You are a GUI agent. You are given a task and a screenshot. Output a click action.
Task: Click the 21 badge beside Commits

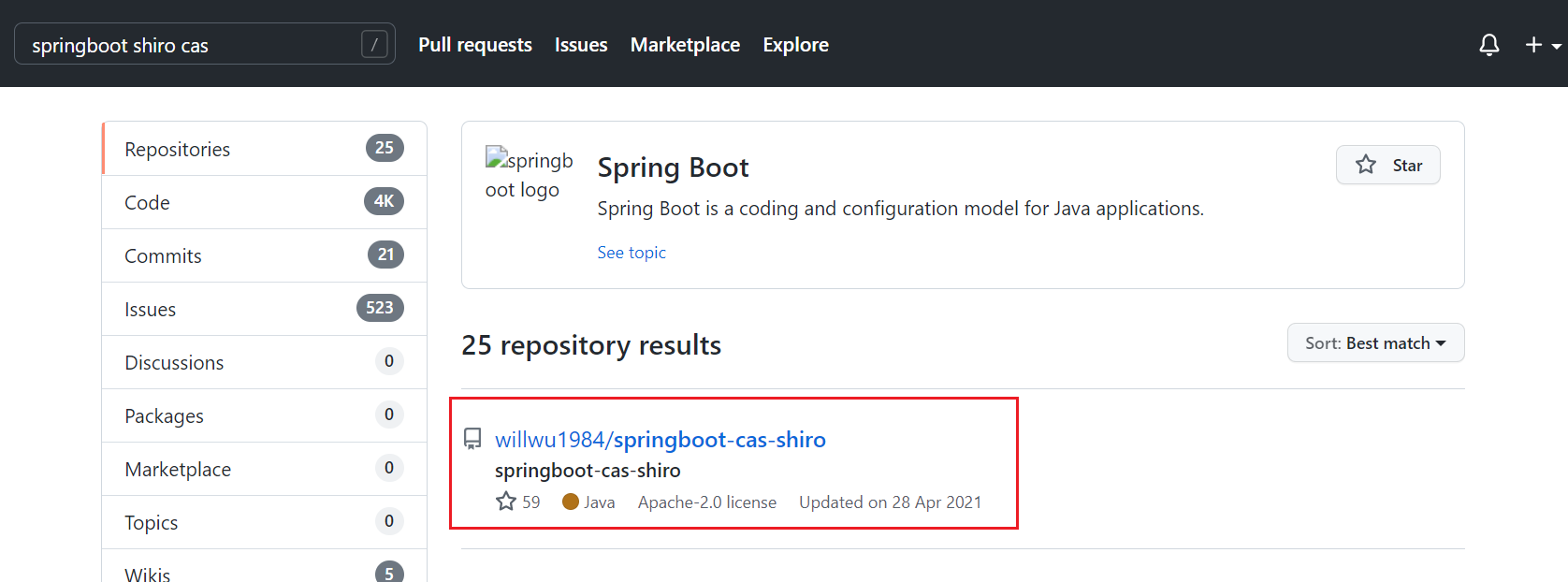(385, 255)
